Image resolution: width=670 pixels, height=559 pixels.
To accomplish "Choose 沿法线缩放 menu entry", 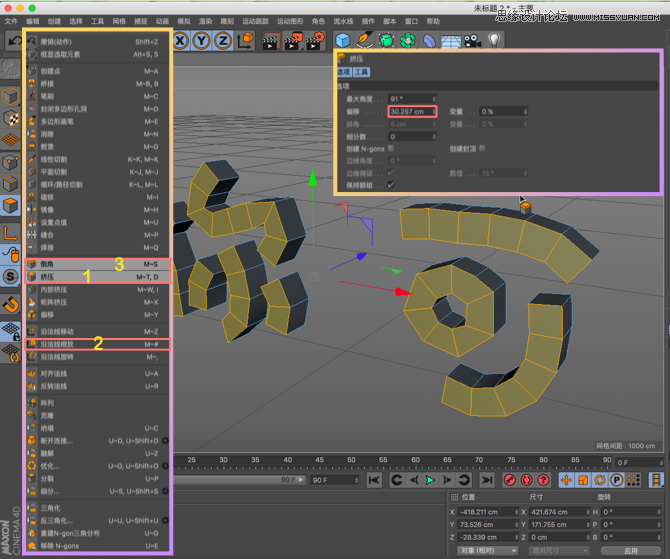I will pyautogui.click(x=98, y=344).
